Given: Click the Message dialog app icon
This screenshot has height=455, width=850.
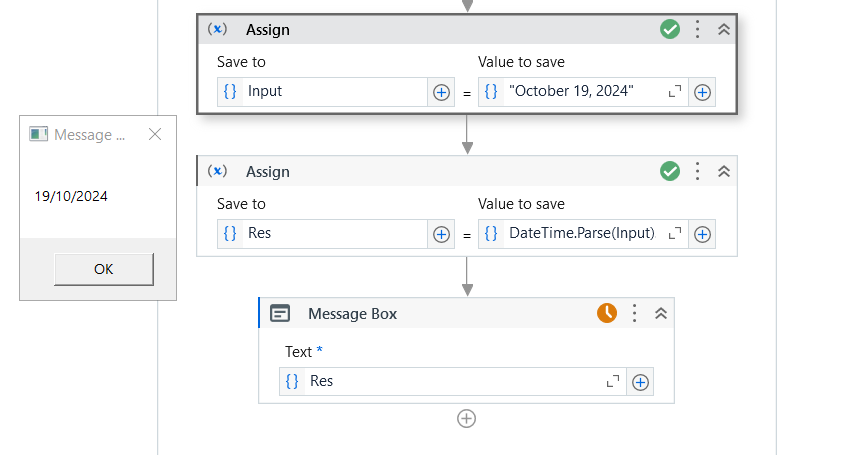Looking at the screenshot, I should (x=38, y=134).
